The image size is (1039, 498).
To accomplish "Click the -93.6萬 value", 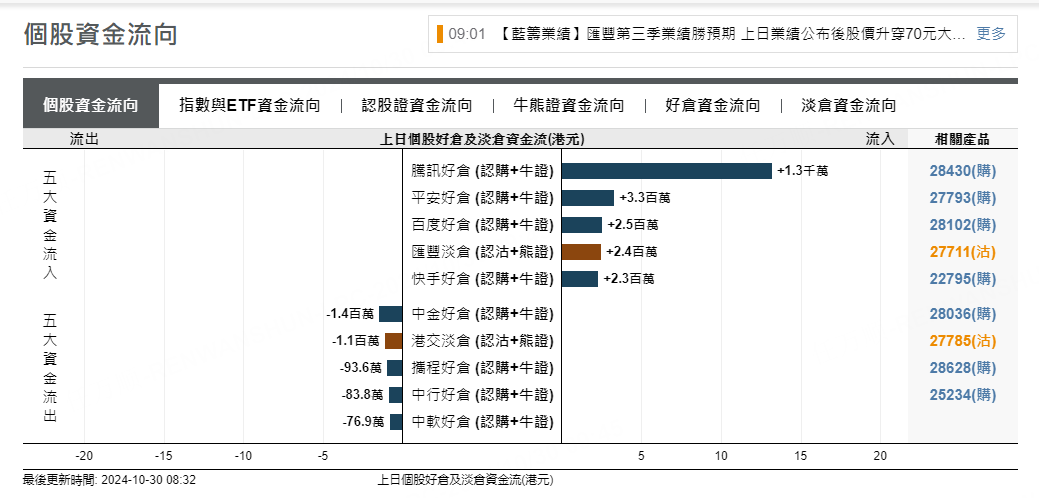I will coord(362,368).
